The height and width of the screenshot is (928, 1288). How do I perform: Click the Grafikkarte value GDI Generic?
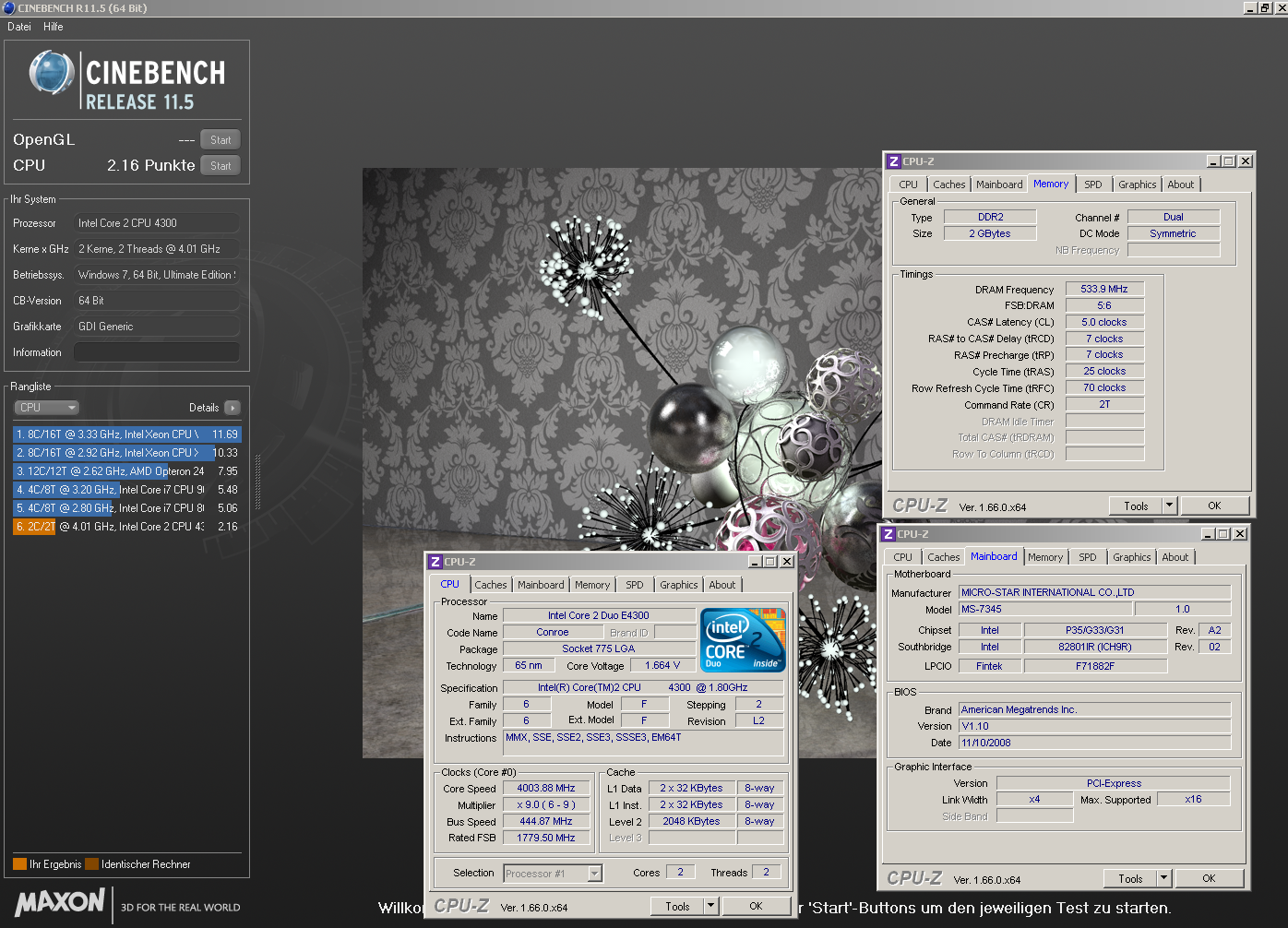coord(157,327)
